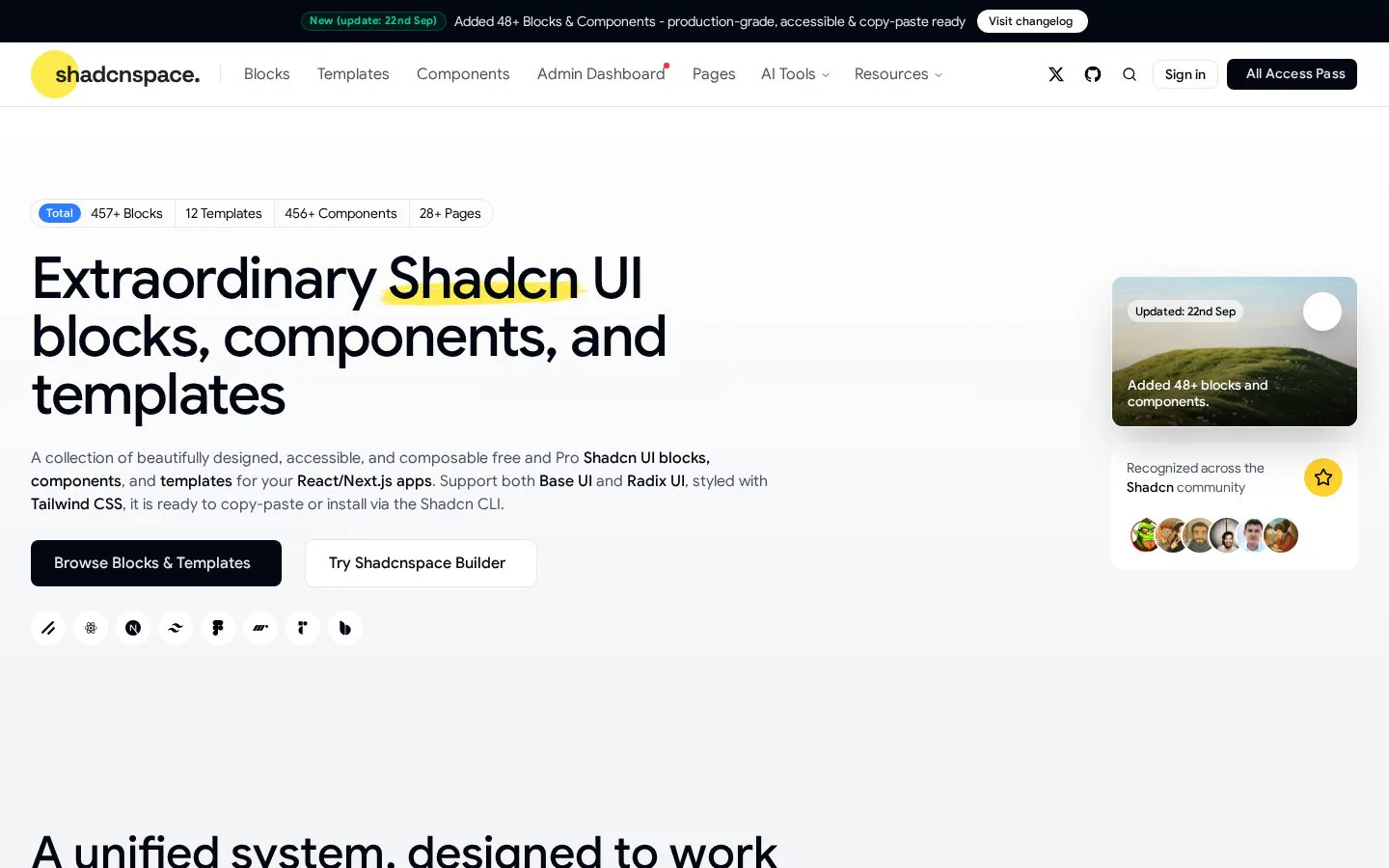This screenshot has width=1389, height=868.
Task: Click the blue Total badge
Action: [60, 213]
